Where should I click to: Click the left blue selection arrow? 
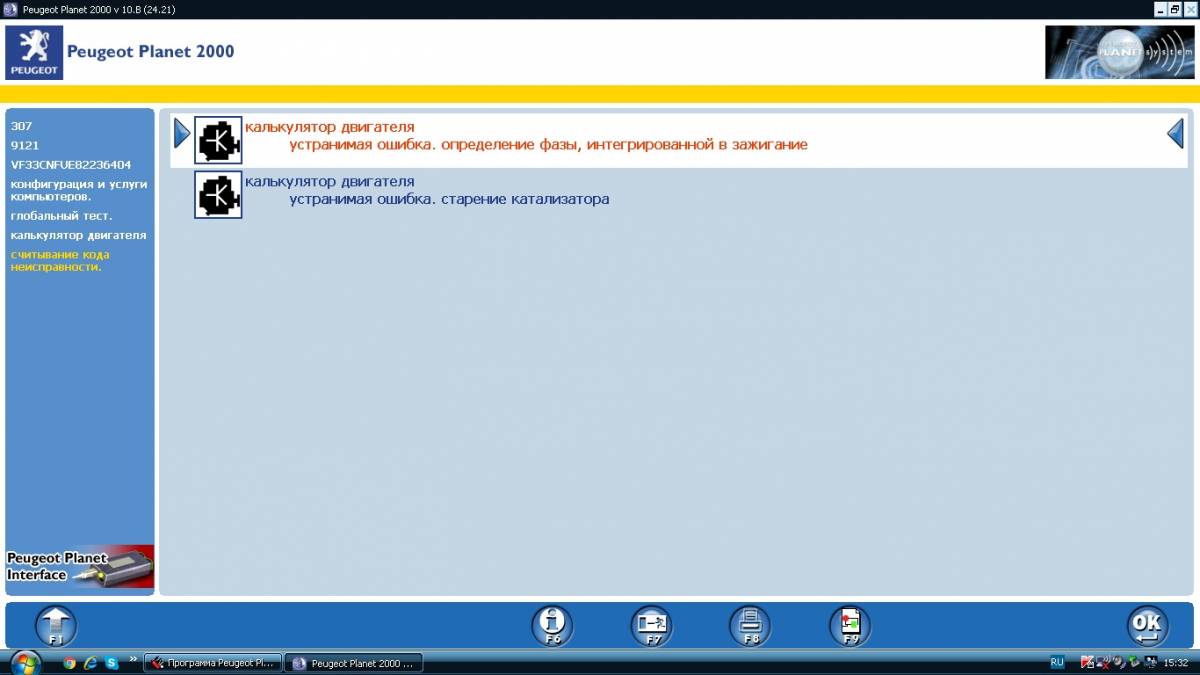point(181,133)
